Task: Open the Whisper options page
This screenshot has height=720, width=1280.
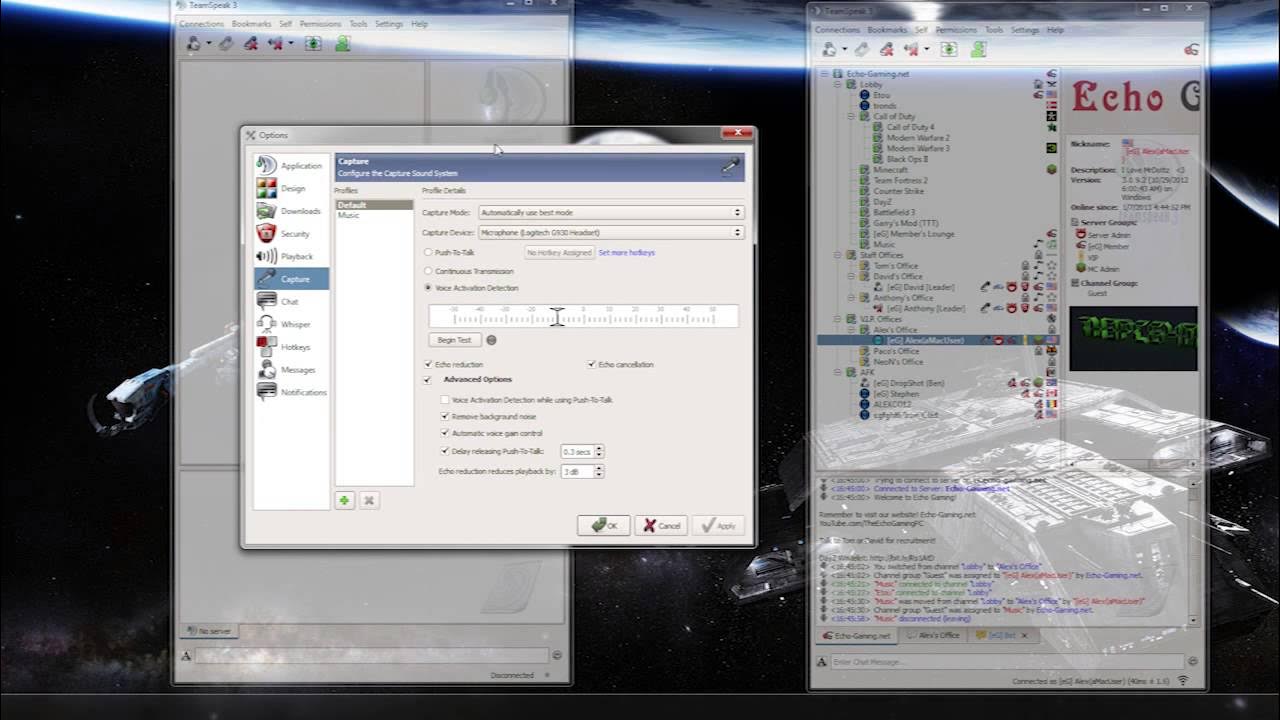Action: click(291, 324)
